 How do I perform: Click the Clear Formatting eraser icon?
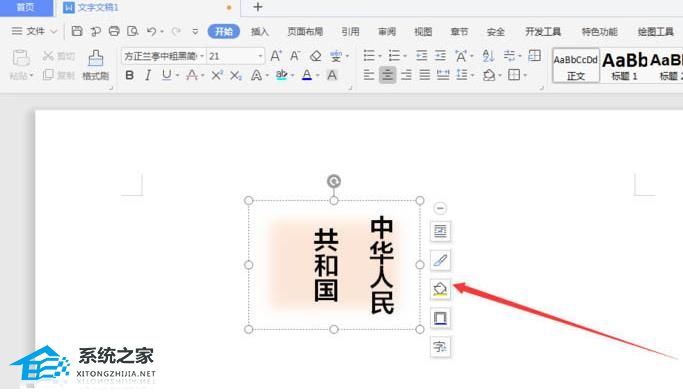coord(315,56)
